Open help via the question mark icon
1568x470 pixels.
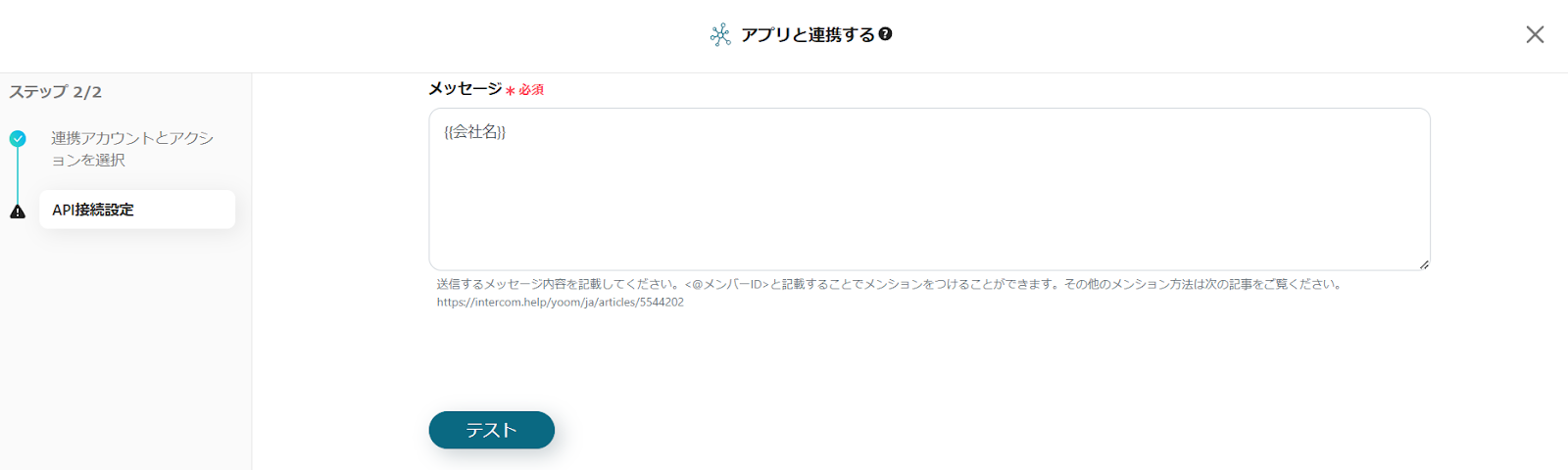886,34
